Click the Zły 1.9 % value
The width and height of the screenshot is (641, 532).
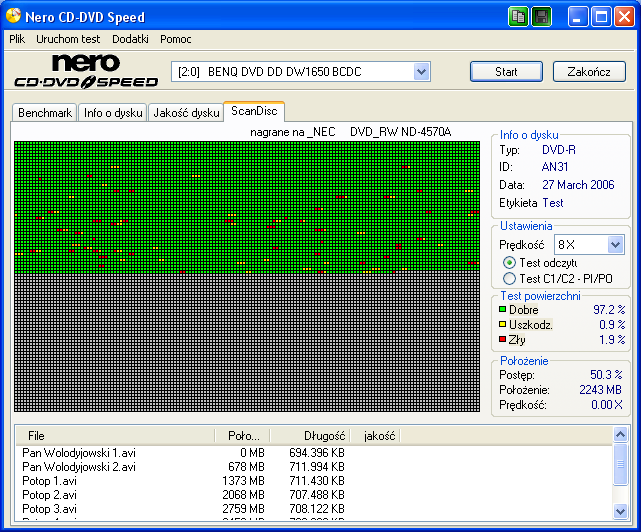(612, 339)
